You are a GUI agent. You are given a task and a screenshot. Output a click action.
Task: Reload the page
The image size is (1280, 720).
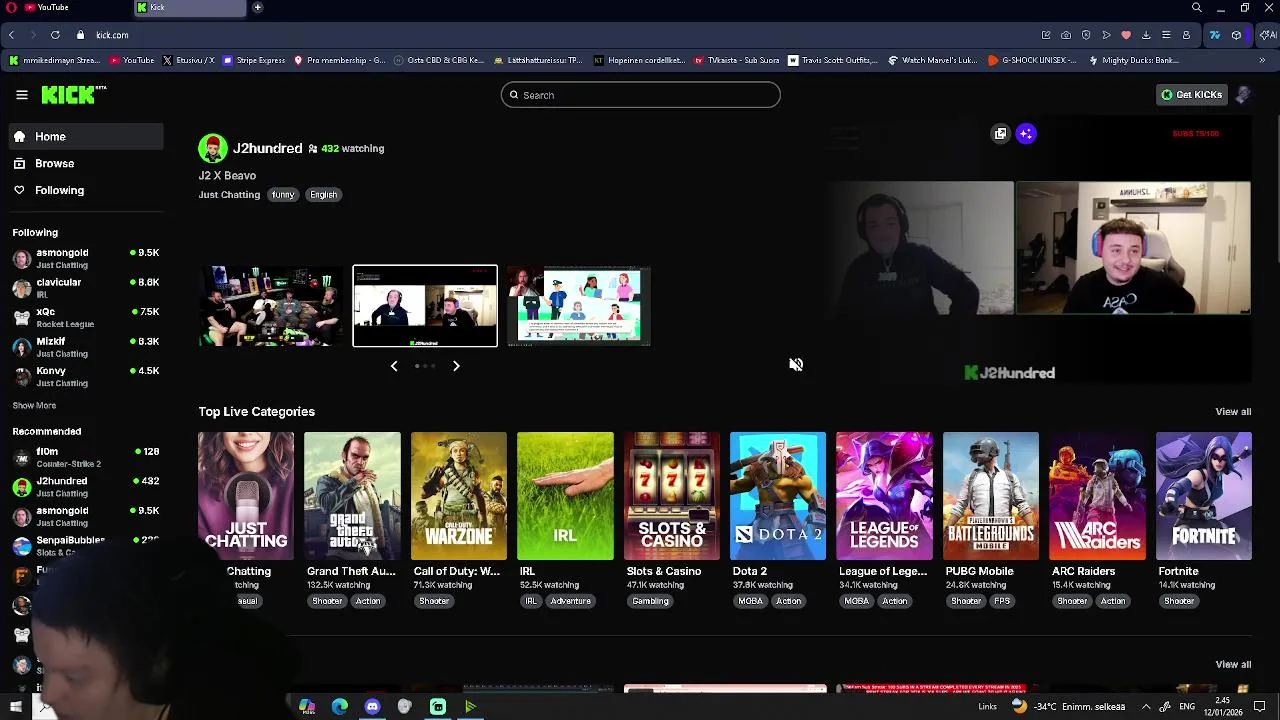[55, 35]
